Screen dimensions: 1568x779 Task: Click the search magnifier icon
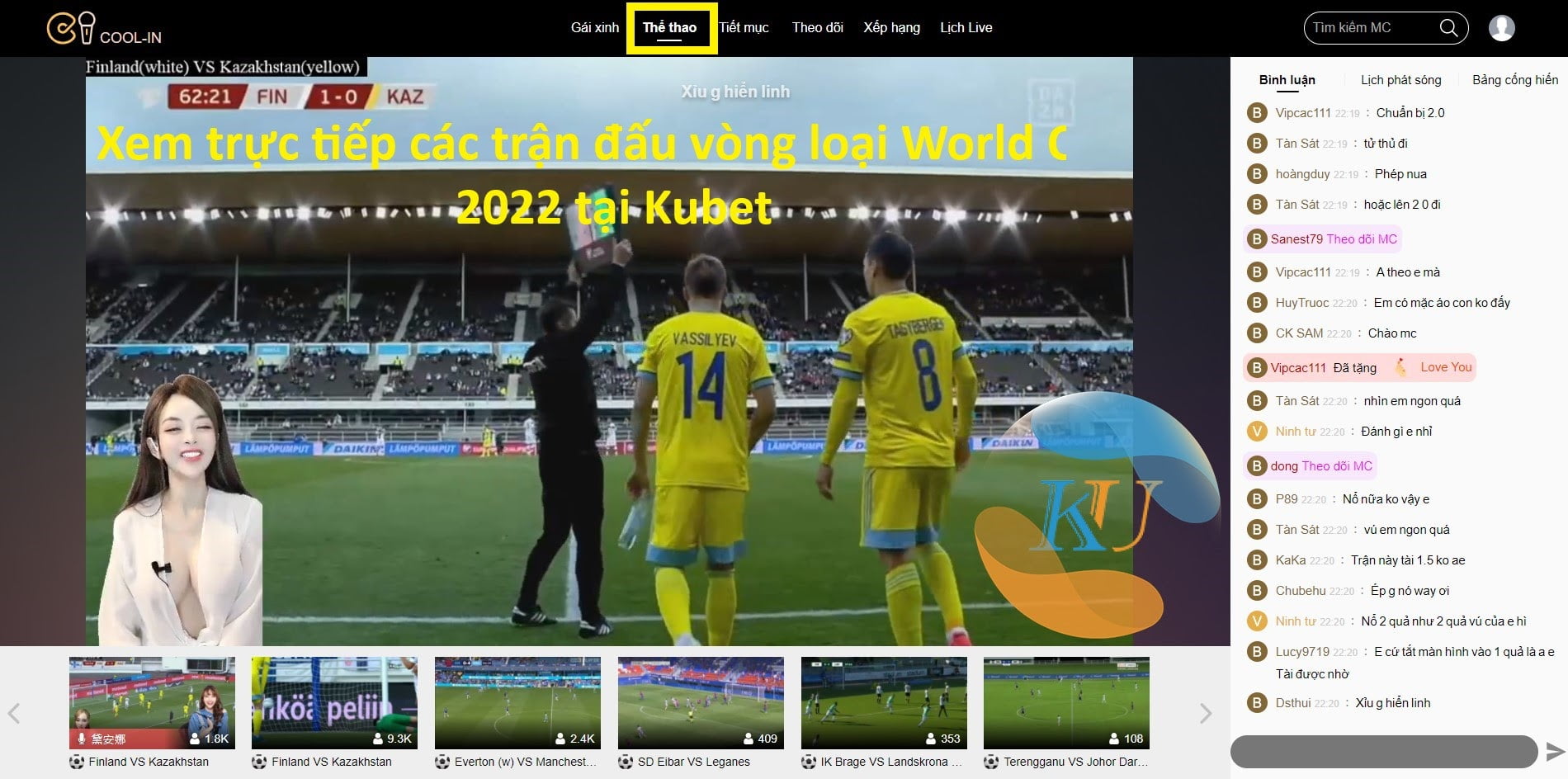click(1448, 27)
